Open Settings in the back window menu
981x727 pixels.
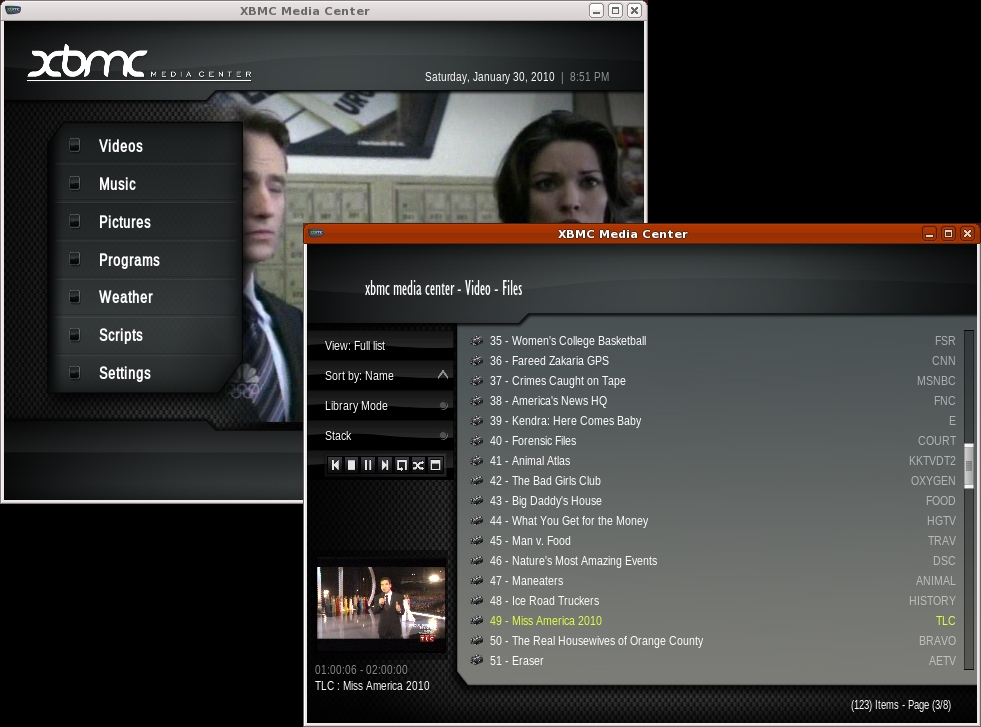[x=145, y=373]
